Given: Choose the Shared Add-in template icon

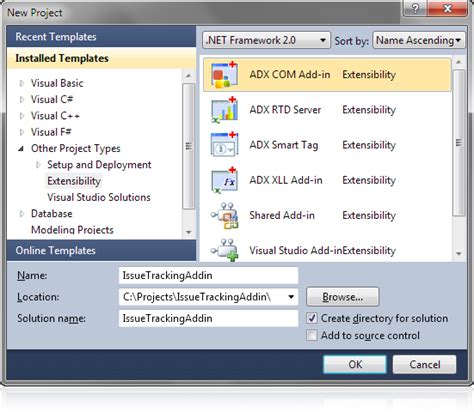Looking at the screenshot, I should pyautogui.click(x=224, y=215).
